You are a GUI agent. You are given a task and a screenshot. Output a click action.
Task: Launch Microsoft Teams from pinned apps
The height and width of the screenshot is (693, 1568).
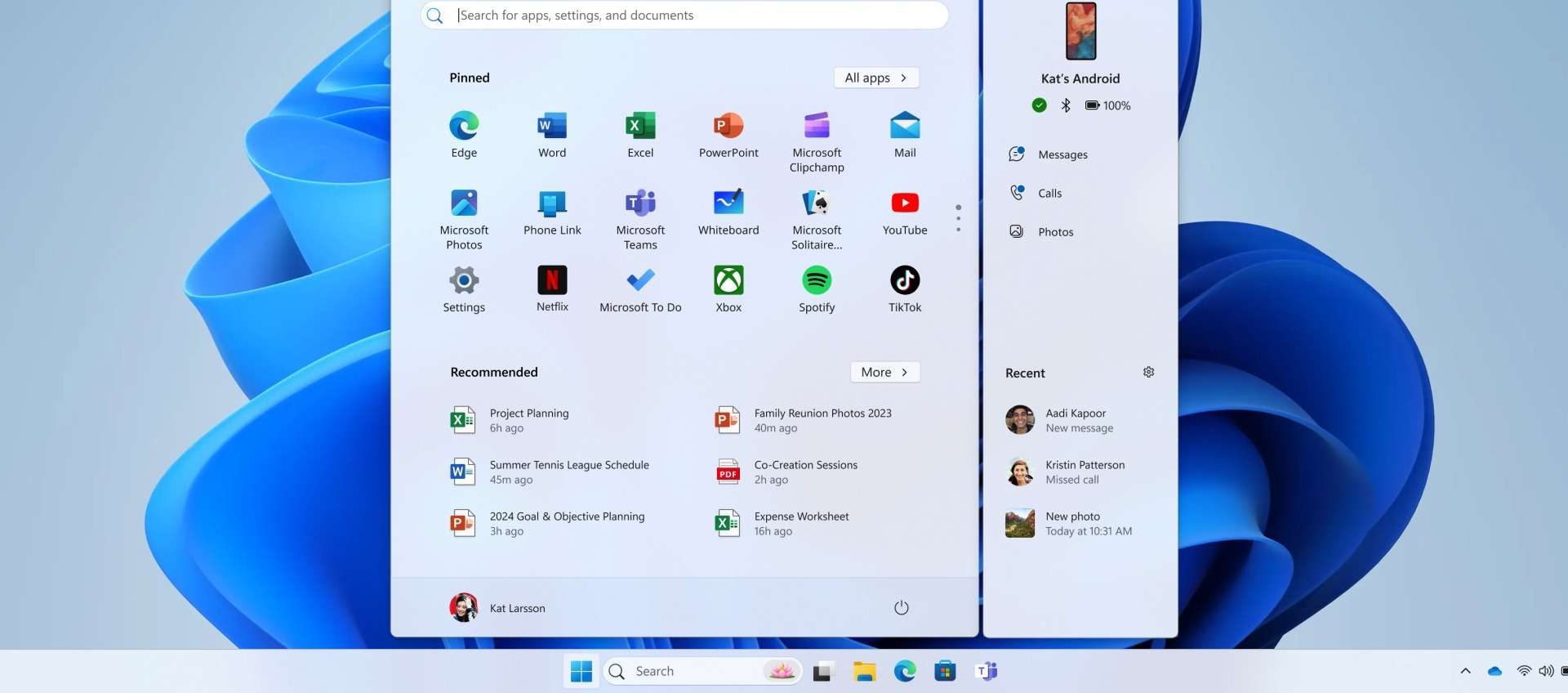pos(640,219)
